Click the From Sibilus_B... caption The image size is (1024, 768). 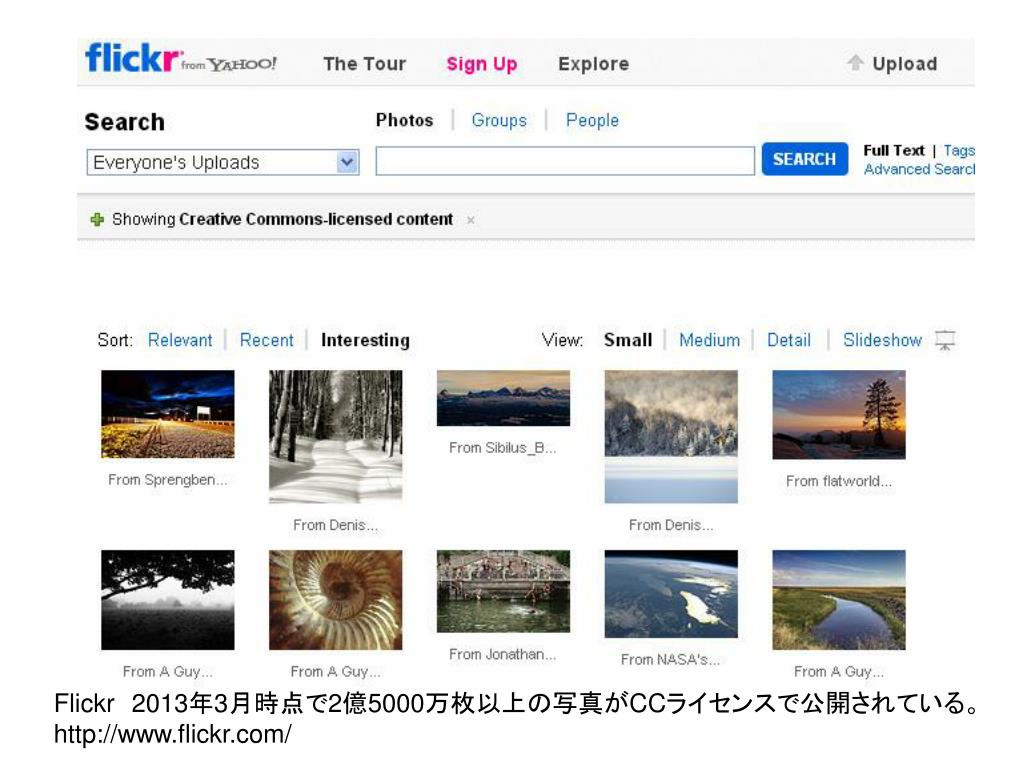point(503,448)
